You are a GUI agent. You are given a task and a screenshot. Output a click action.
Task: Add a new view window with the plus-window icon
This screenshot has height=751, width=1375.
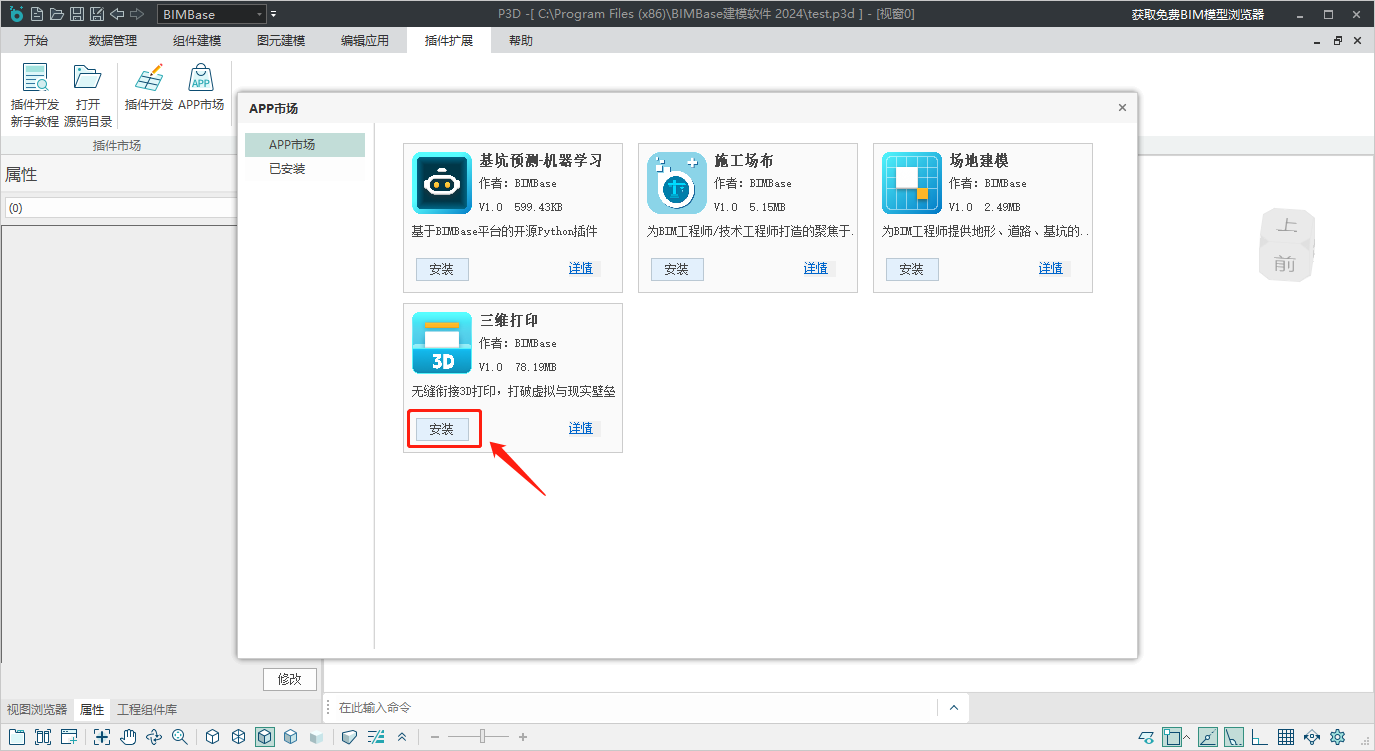tap(69, 737)
